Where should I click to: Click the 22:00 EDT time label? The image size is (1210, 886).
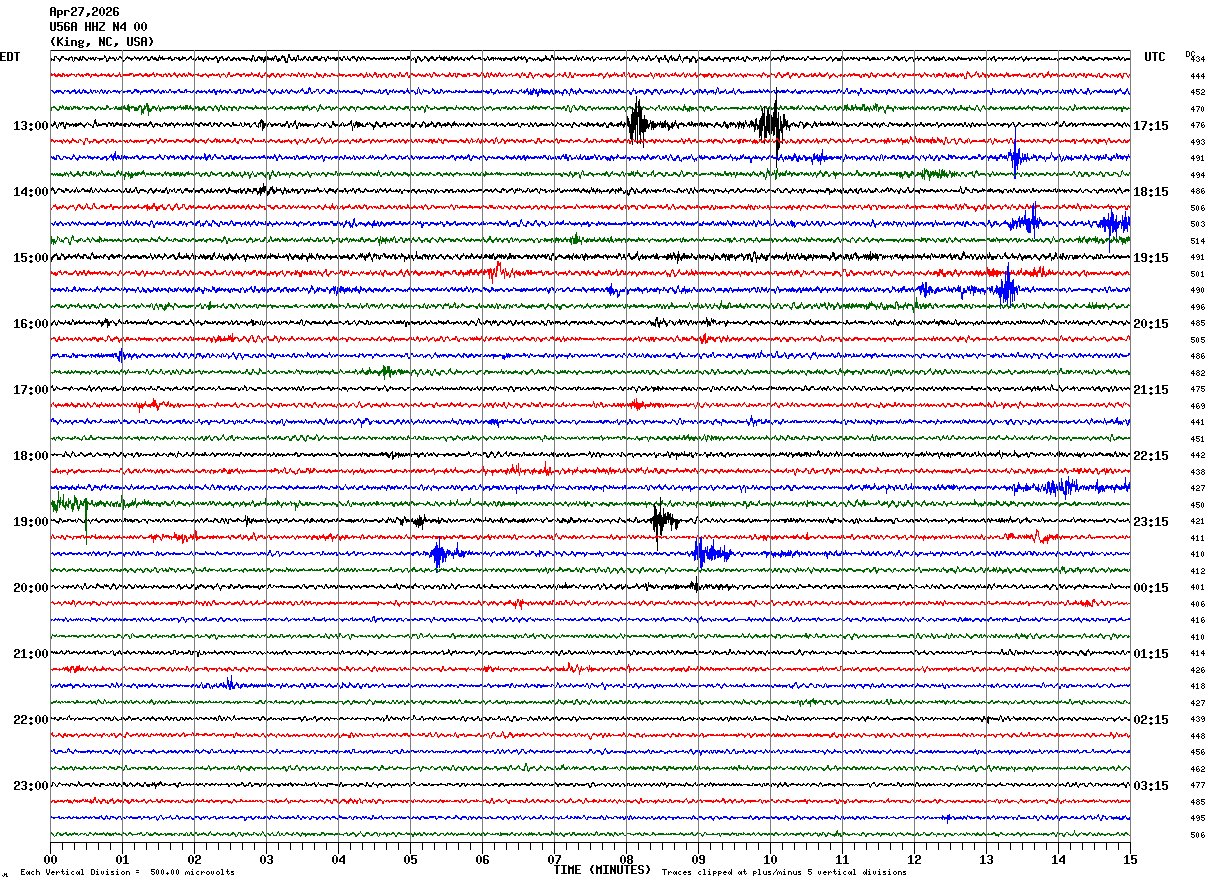tap(31, 720)
